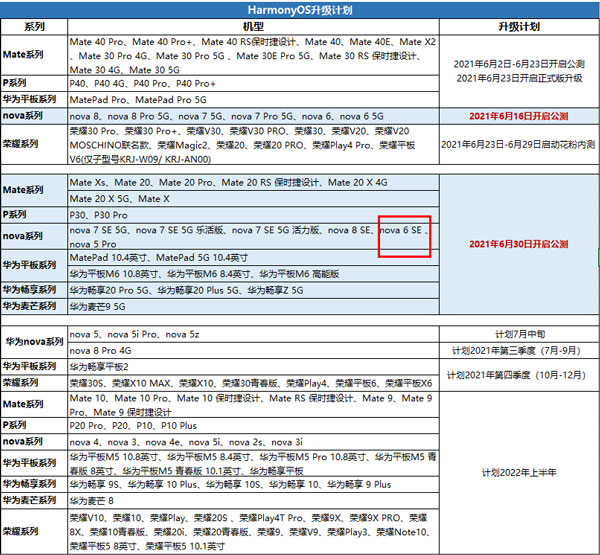
Task: Select the 系列 column header
Action: pyautogui.click(x=34, y=27)
